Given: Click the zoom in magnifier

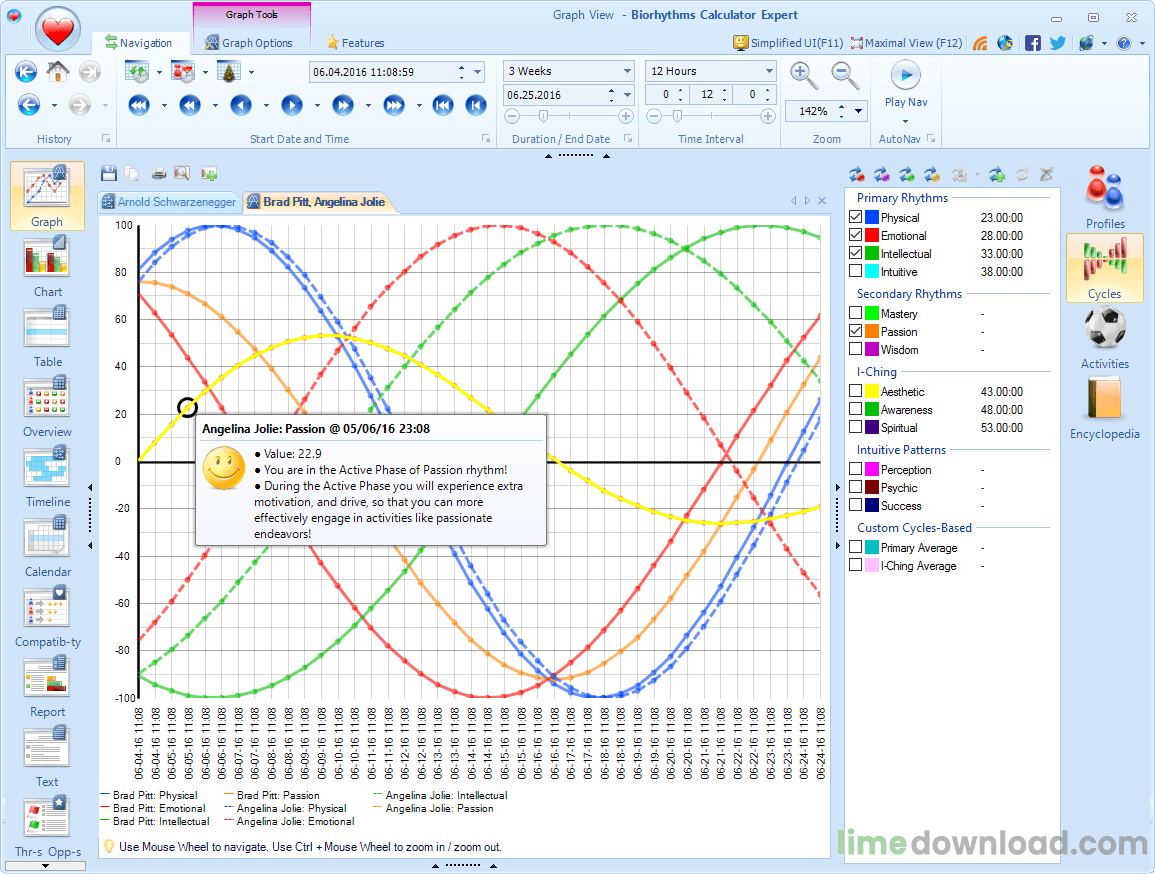Looking at the screenshot, I should coord(803,75).
